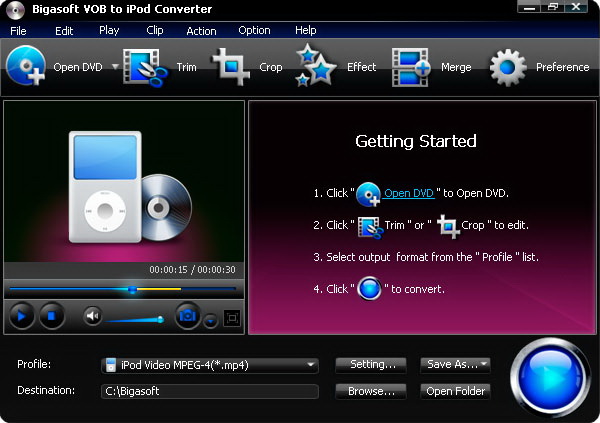Stop playback with the Stop button

point(52,316)
